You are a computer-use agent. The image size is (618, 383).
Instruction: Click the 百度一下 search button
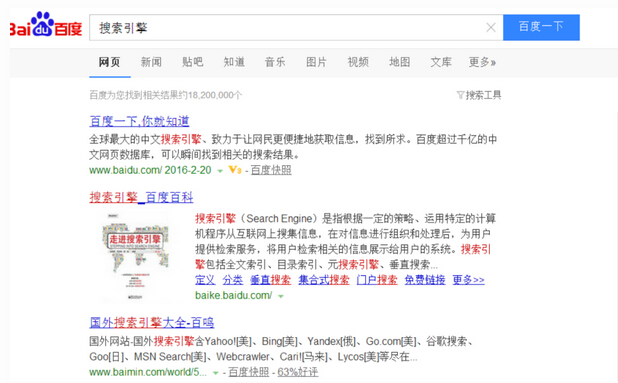click(541, 27)
